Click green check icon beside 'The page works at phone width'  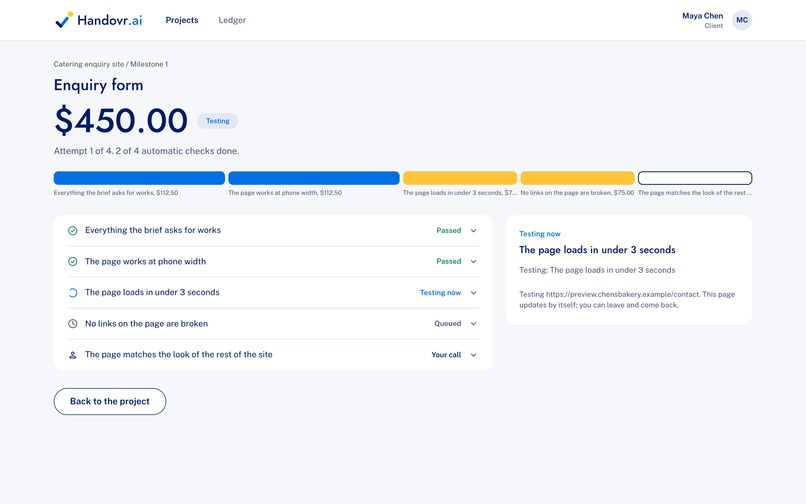(x=72, y=262)
